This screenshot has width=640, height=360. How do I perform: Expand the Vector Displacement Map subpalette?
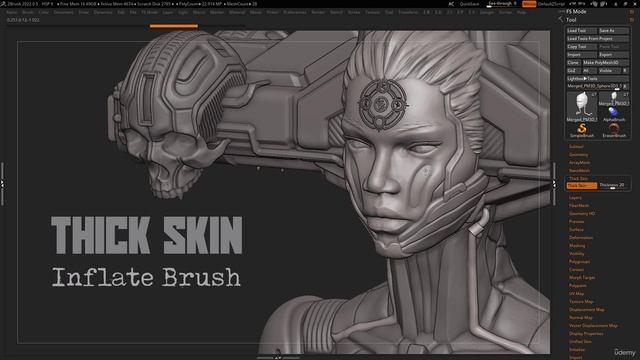[x=593, y=326]
